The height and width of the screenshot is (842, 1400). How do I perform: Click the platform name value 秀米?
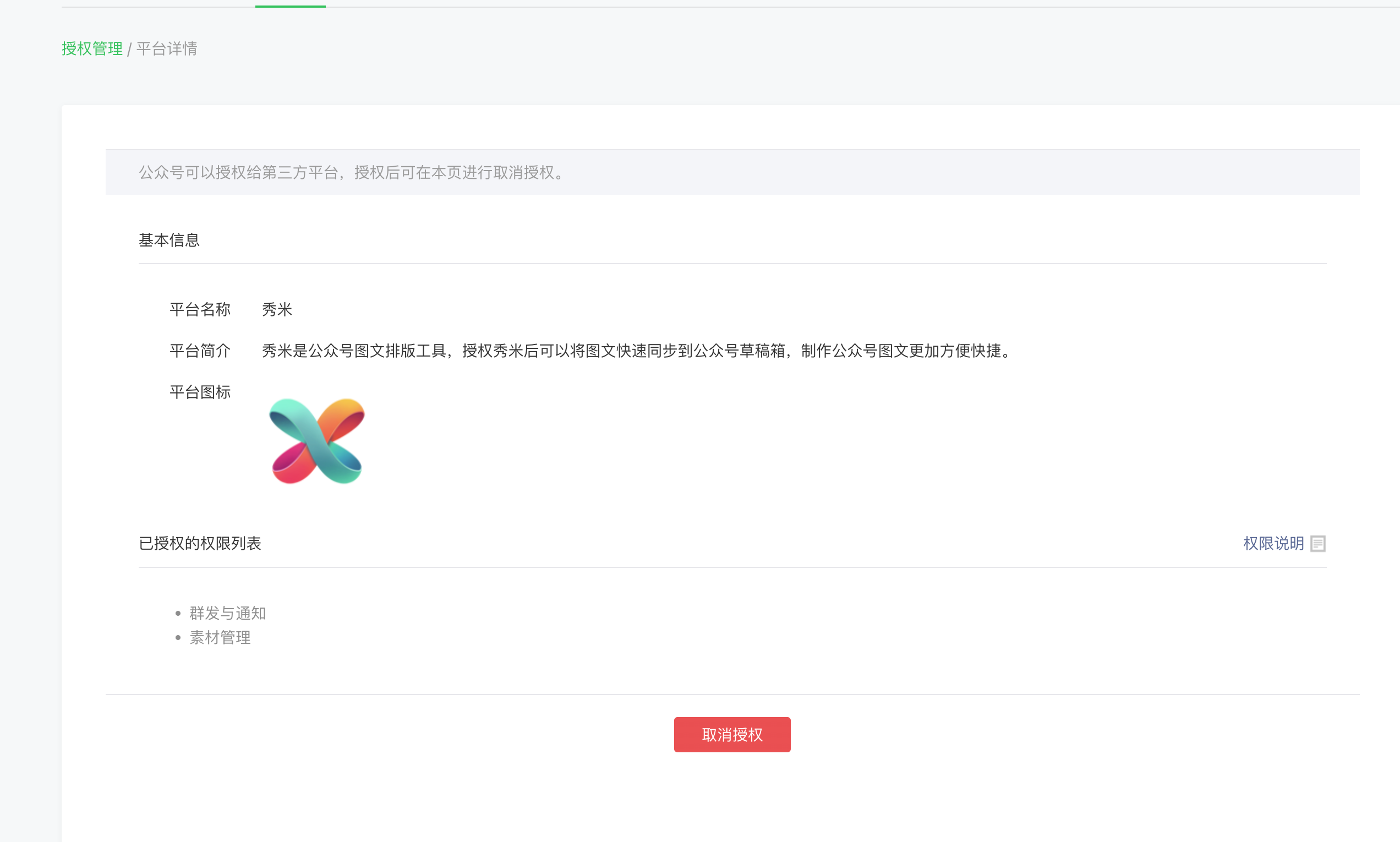(277, 309)
